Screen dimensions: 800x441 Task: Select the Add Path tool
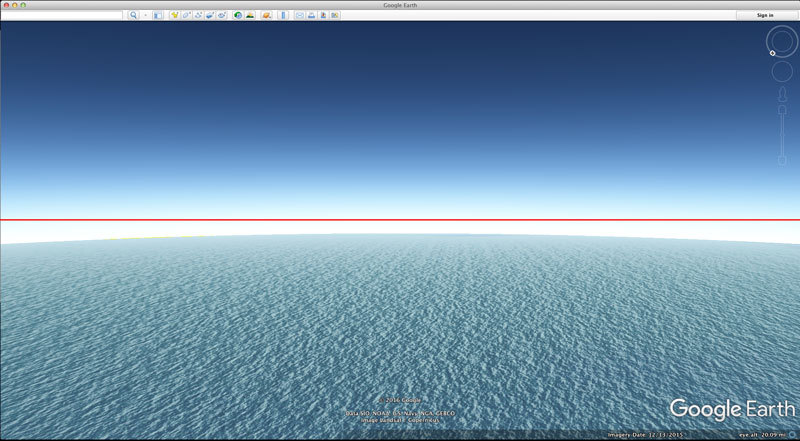pyautogui.click(x=198, y=15)
